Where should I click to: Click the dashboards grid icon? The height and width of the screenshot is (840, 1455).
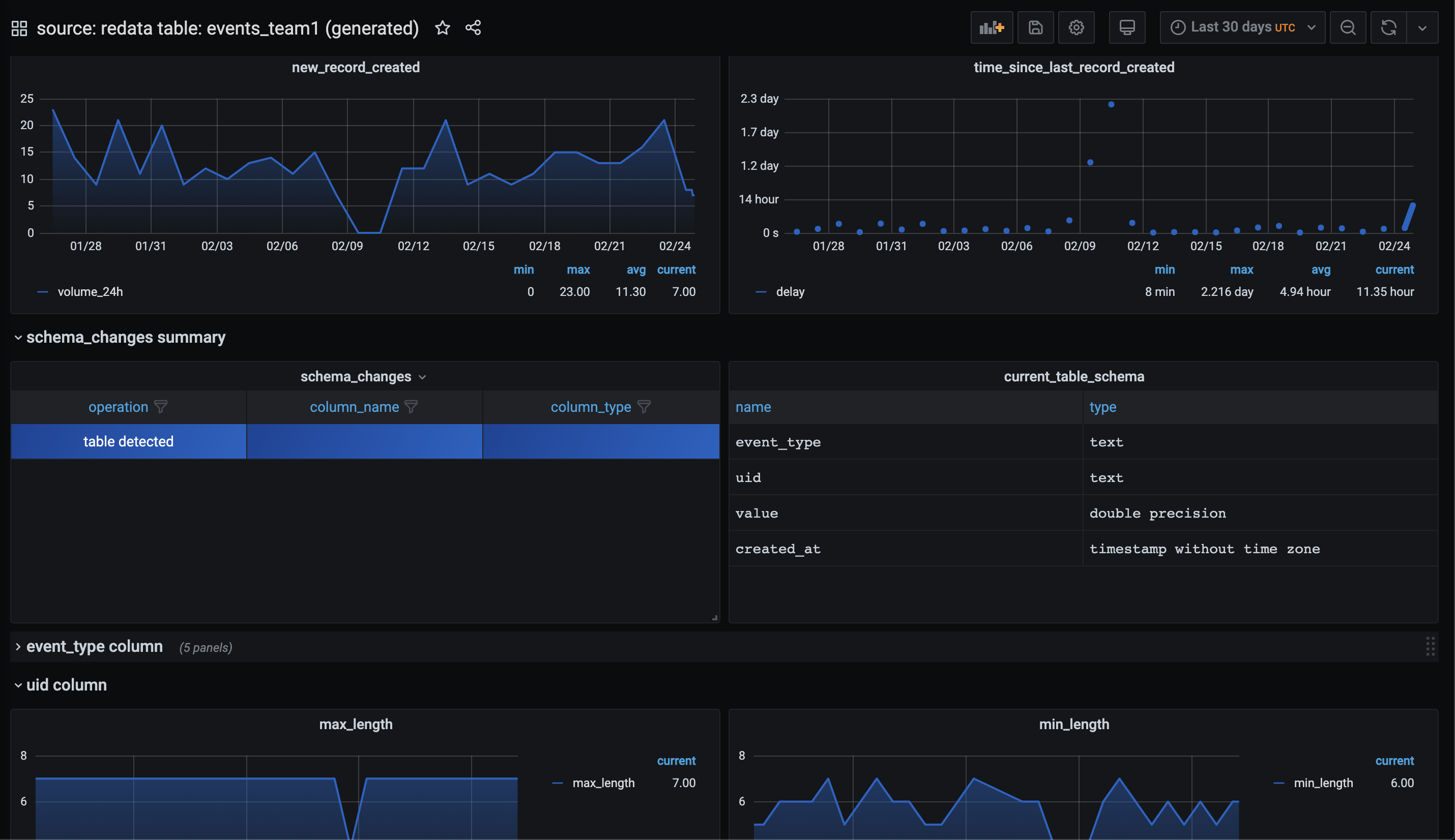coord(19,28)
